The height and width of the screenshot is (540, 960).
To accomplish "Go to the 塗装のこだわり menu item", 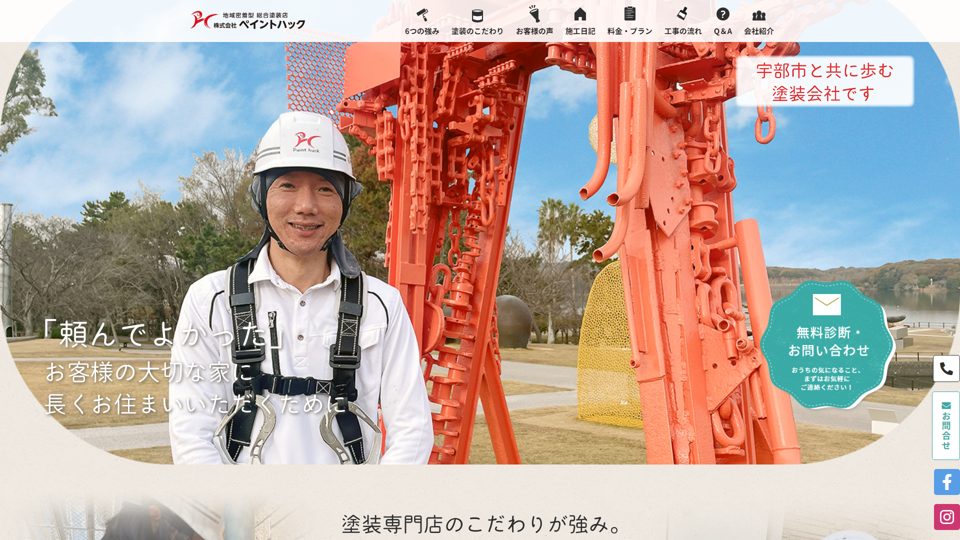I will point(477,31).
